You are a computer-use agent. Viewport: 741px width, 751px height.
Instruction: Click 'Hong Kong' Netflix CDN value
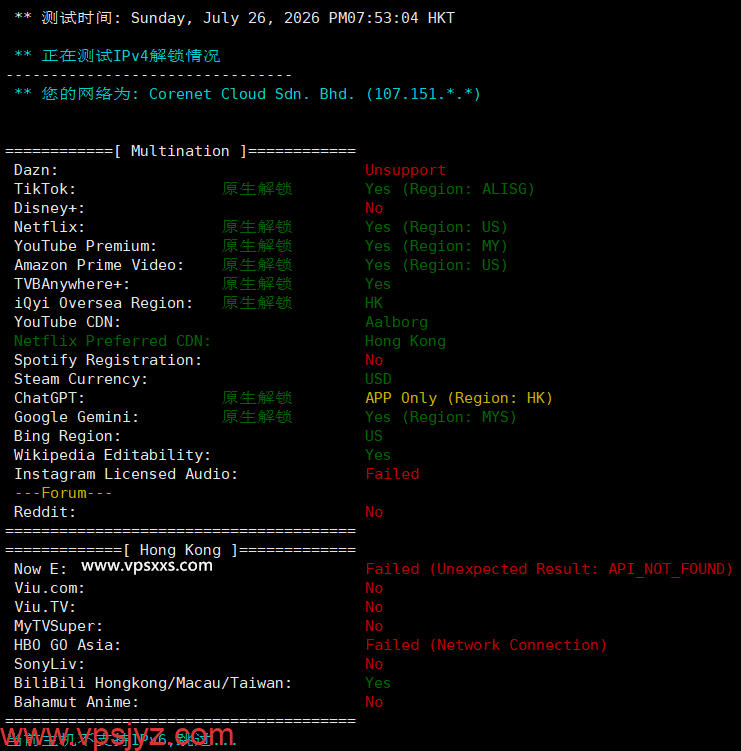[405, 341]
